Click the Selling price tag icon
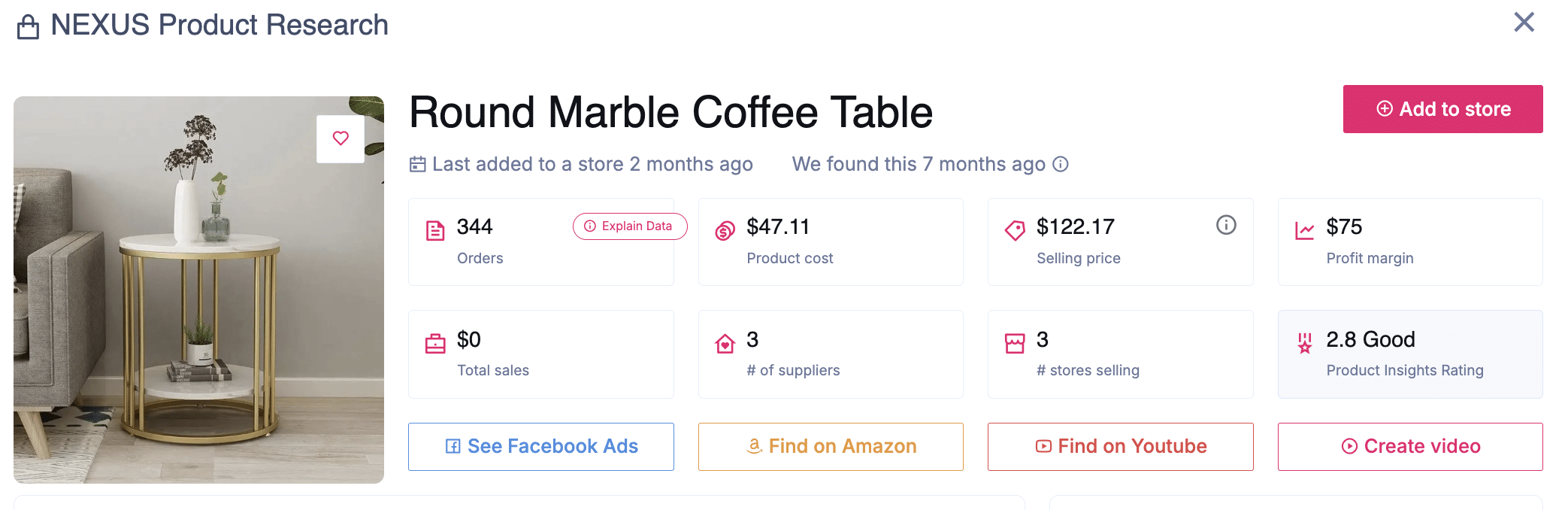Image resolution: width=1568 pixels, height=510 pixels. [1015, 230]
